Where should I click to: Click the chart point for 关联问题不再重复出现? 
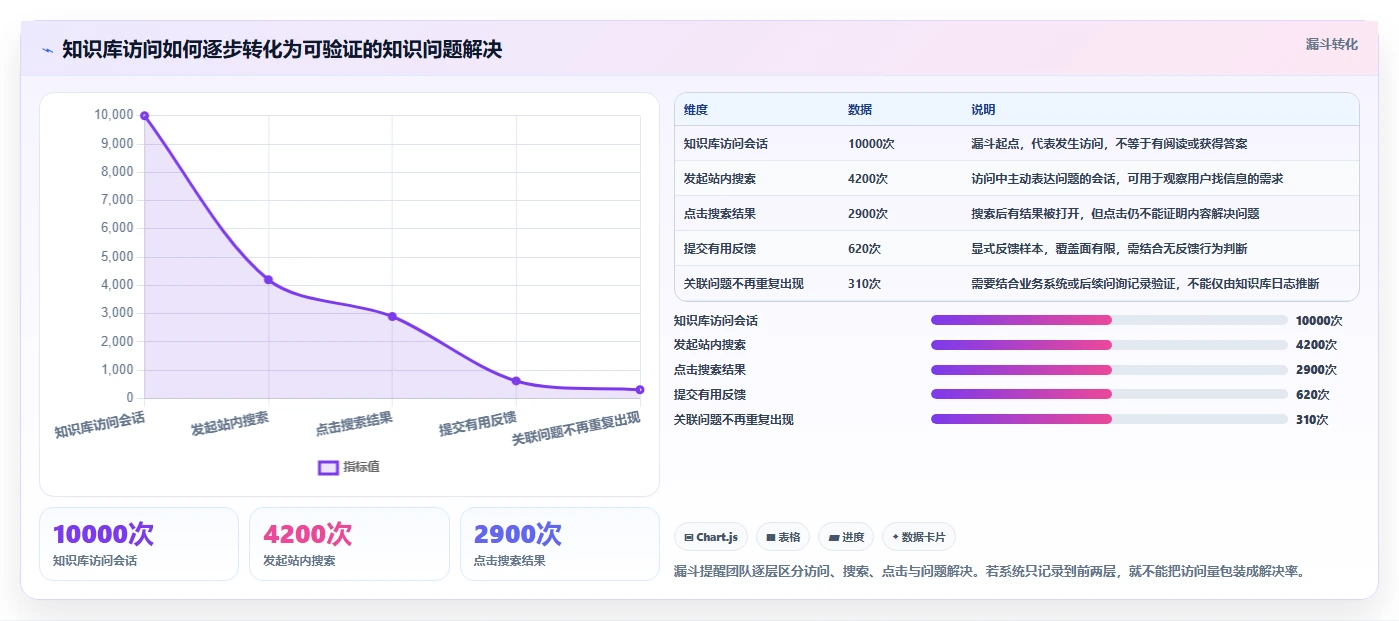pos(640,390)
